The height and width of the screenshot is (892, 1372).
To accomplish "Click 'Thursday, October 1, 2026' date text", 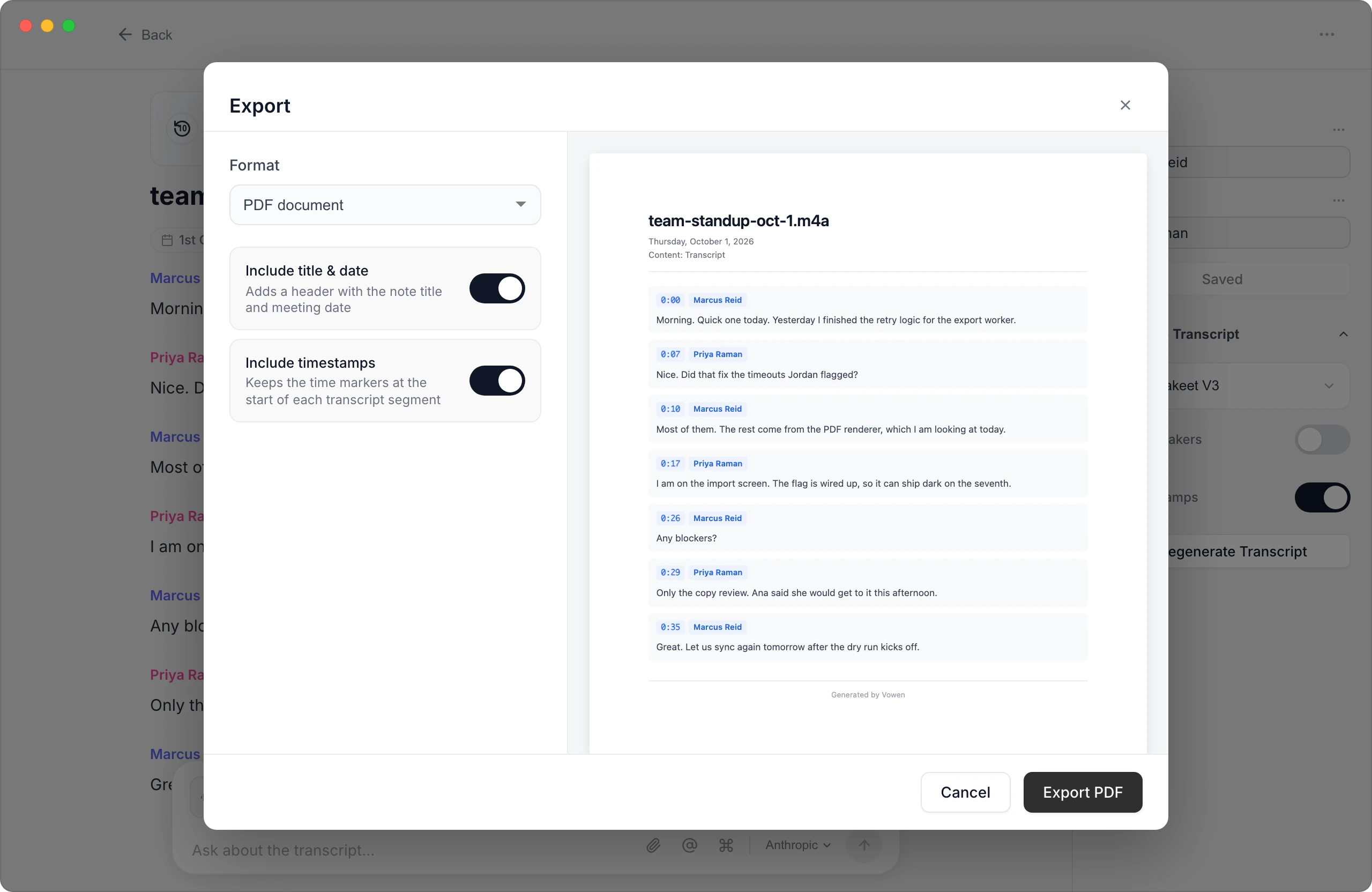I will tap(700, 242).
